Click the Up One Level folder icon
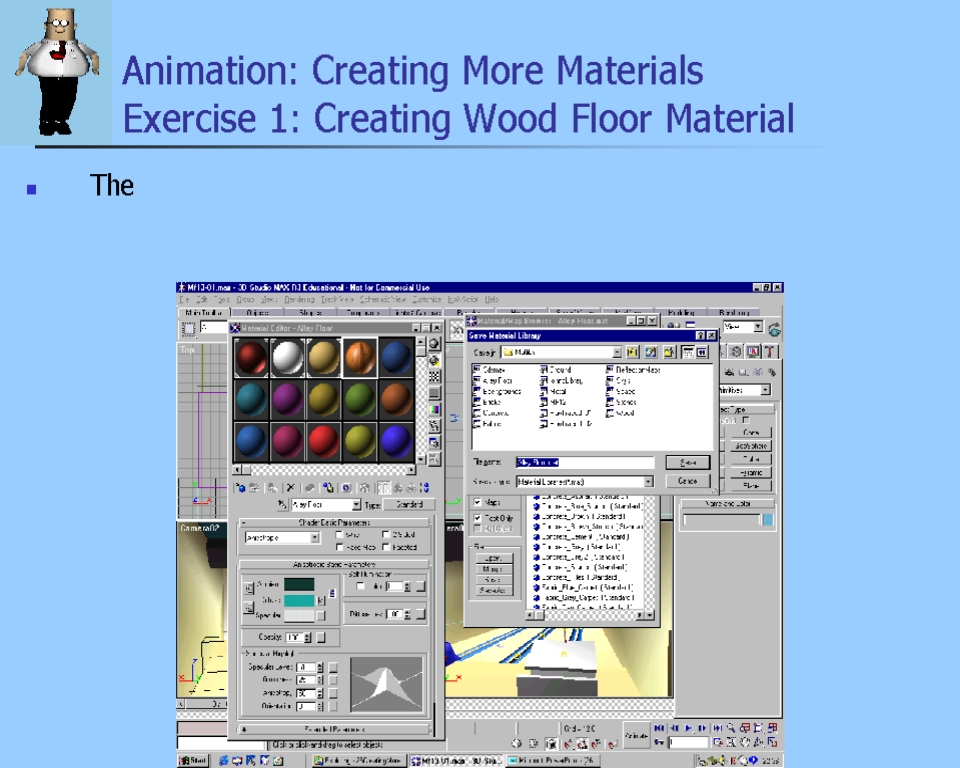This screenshot has width=960, height=768. [x=633, y=352]
